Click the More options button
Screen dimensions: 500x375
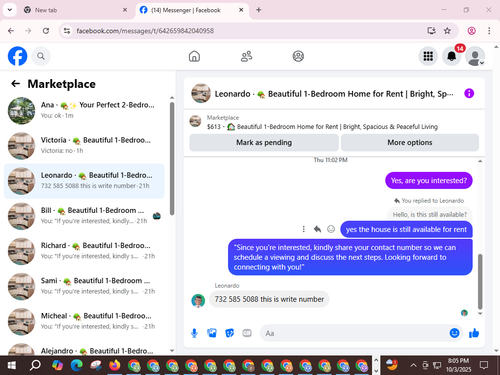[x=410, y=143]
